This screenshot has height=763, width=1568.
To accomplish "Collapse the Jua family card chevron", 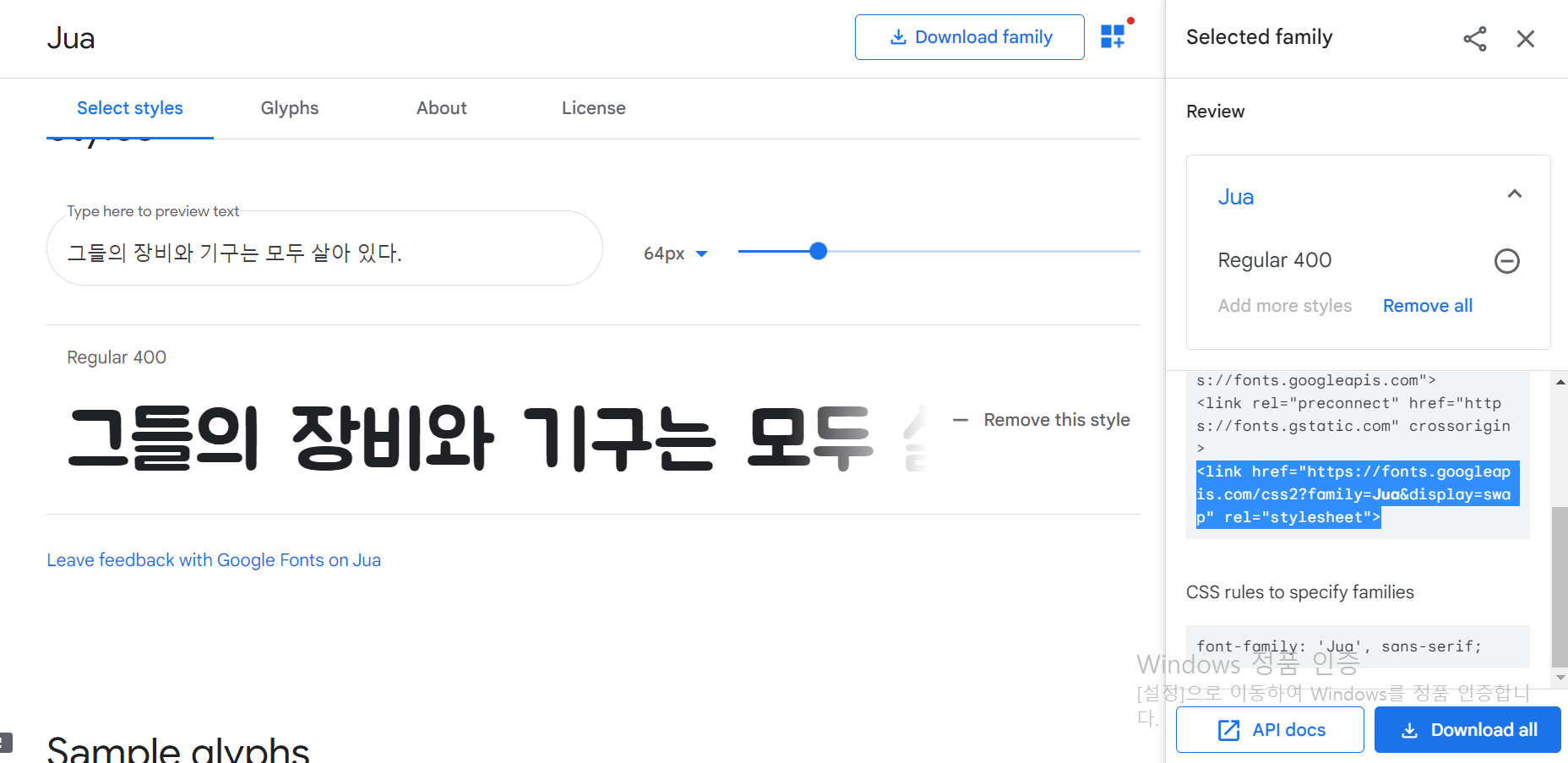I will (x=1515, y=194).
